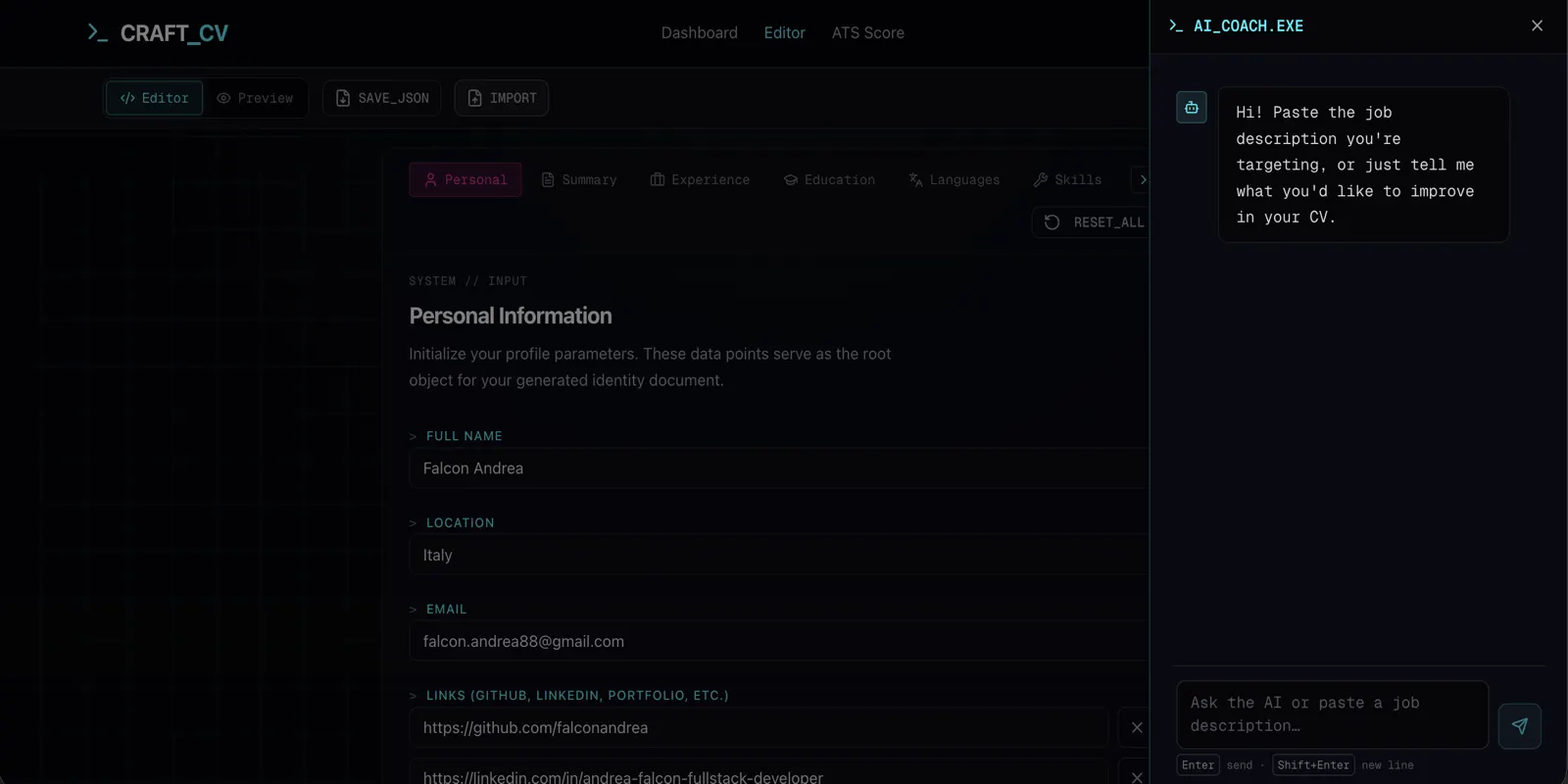Click the FULL NAME field label

[x=465, y=436]
